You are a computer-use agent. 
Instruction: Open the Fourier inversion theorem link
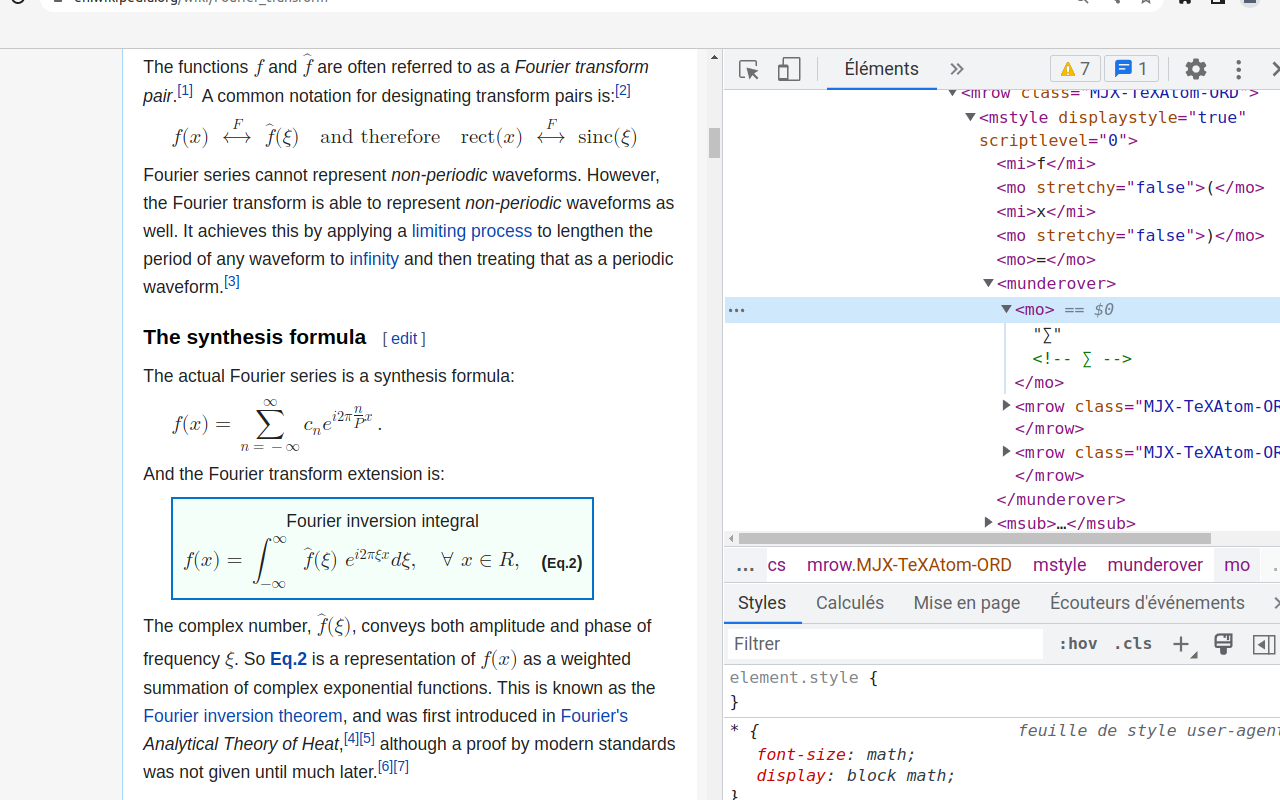pos(243,716)
